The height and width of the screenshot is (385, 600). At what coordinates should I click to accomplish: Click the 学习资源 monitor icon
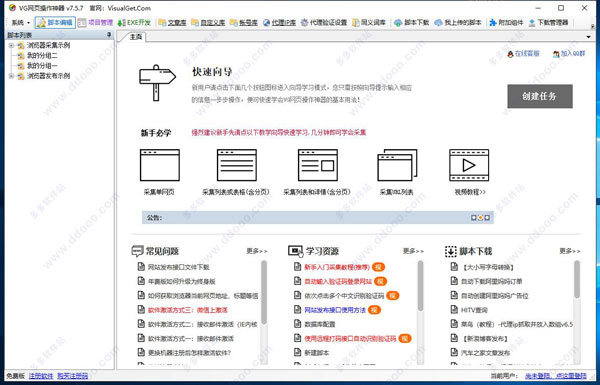(295, 251)
